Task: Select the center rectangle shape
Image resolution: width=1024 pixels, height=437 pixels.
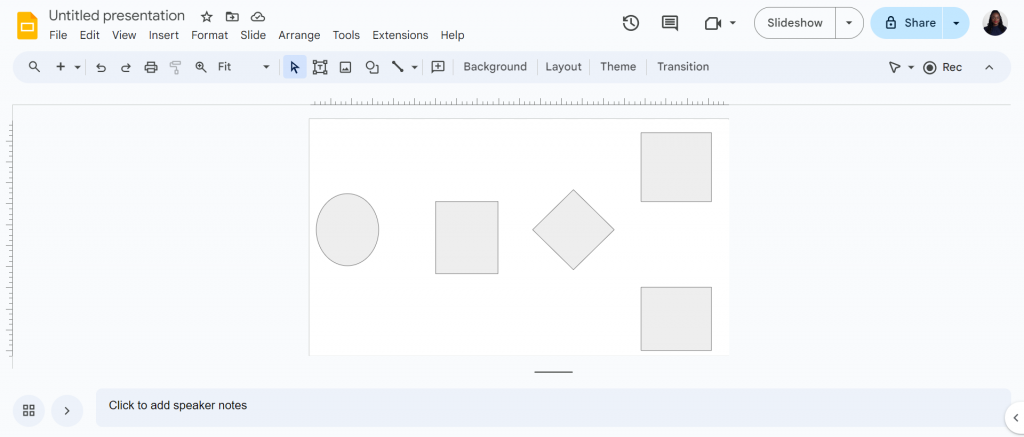Action: tap(467, 237)
